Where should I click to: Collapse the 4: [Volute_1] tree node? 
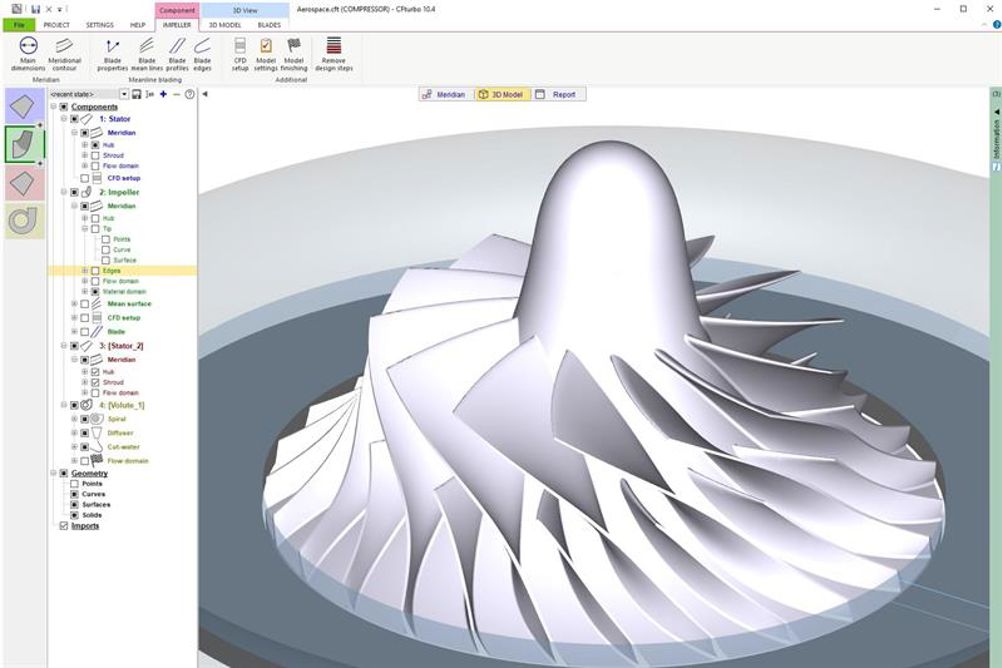[64, 405]
